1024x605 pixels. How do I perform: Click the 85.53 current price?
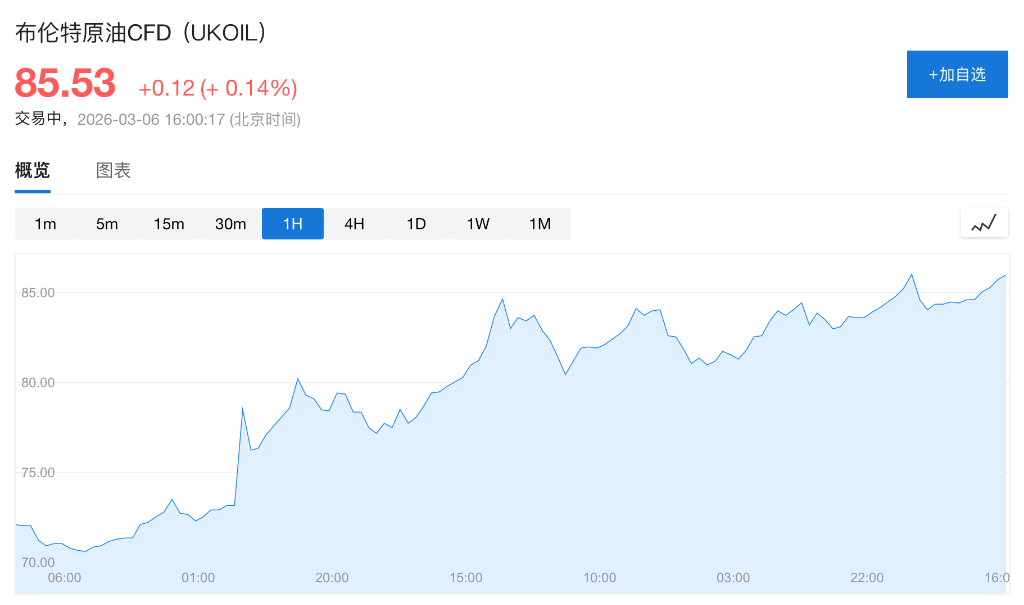pos(65,84)
